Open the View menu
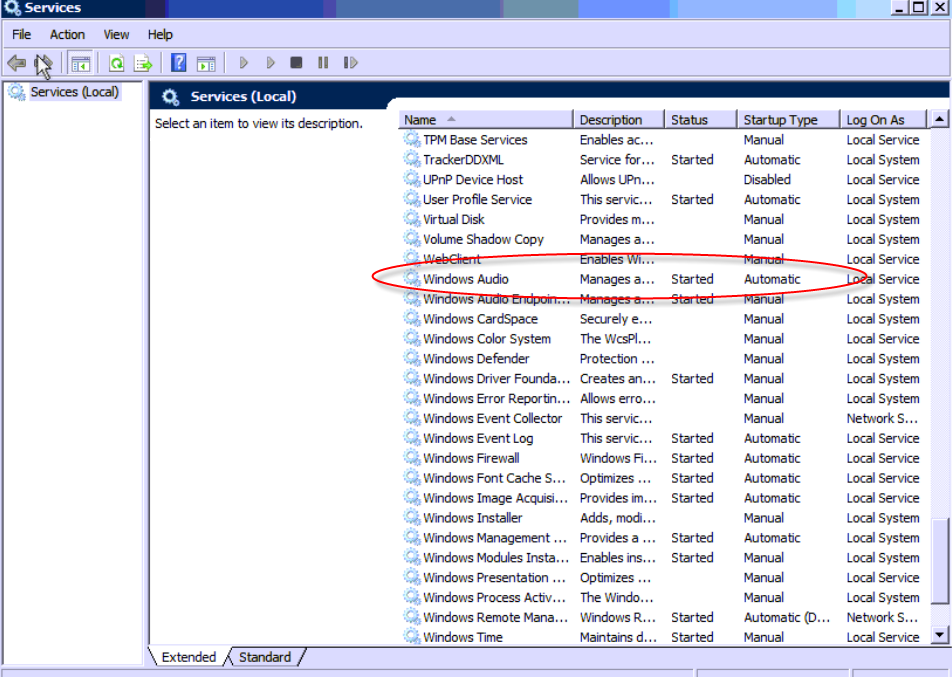952x677 pixels. pos(116,35)
